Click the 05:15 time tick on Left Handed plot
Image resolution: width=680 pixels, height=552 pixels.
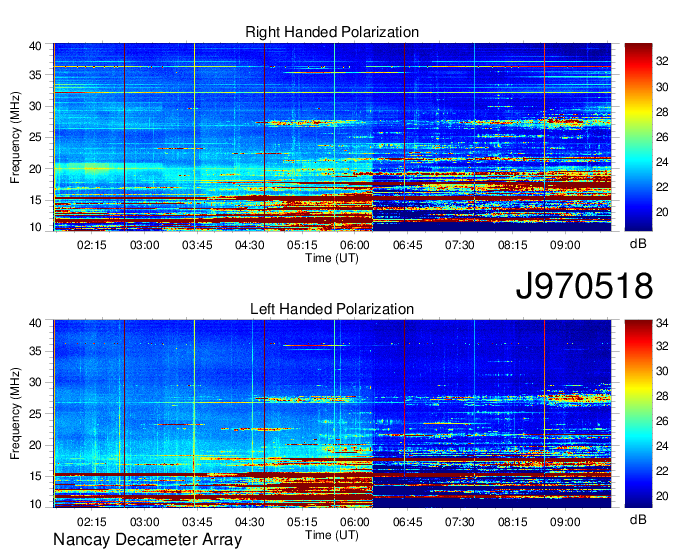302,522
